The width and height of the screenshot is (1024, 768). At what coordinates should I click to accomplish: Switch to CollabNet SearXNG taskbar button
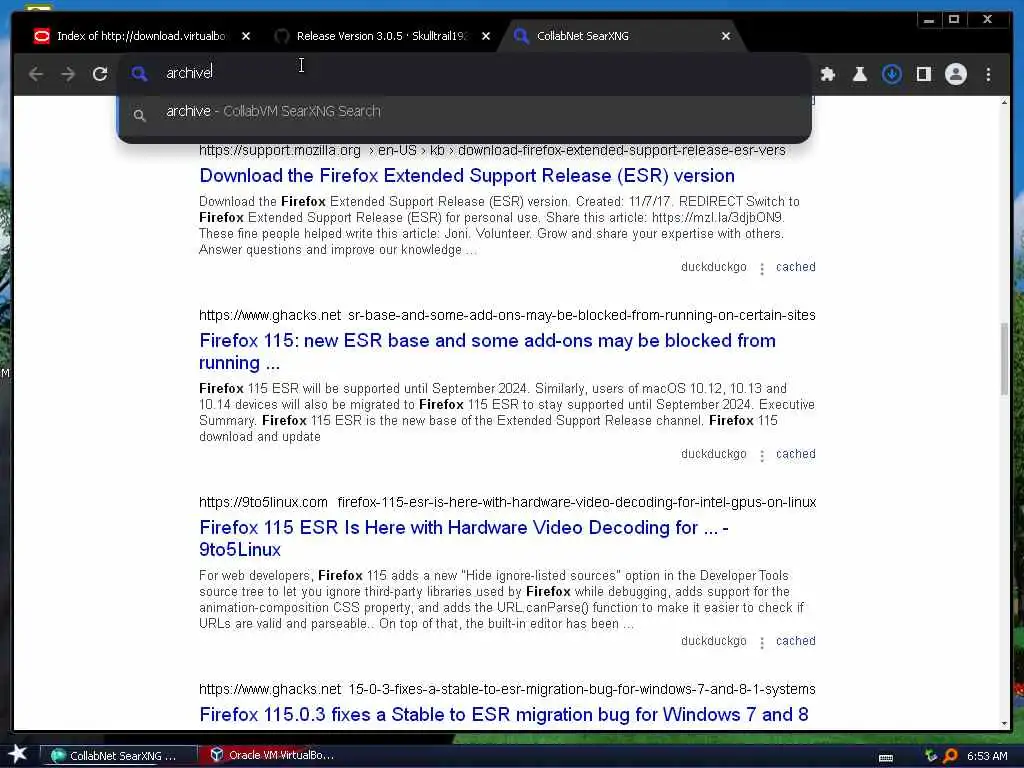(x=118, y=756)
